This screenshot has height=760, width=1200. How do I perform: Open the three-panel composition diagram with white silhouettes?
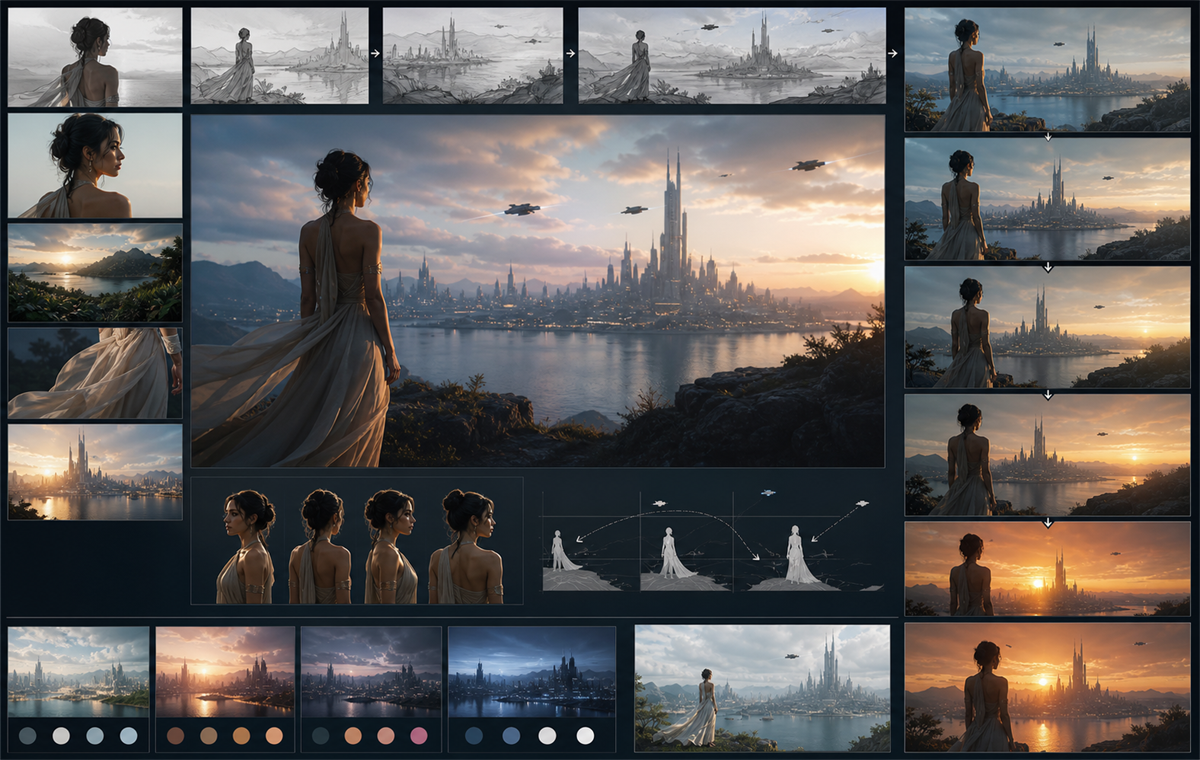[x=712, y=540]
